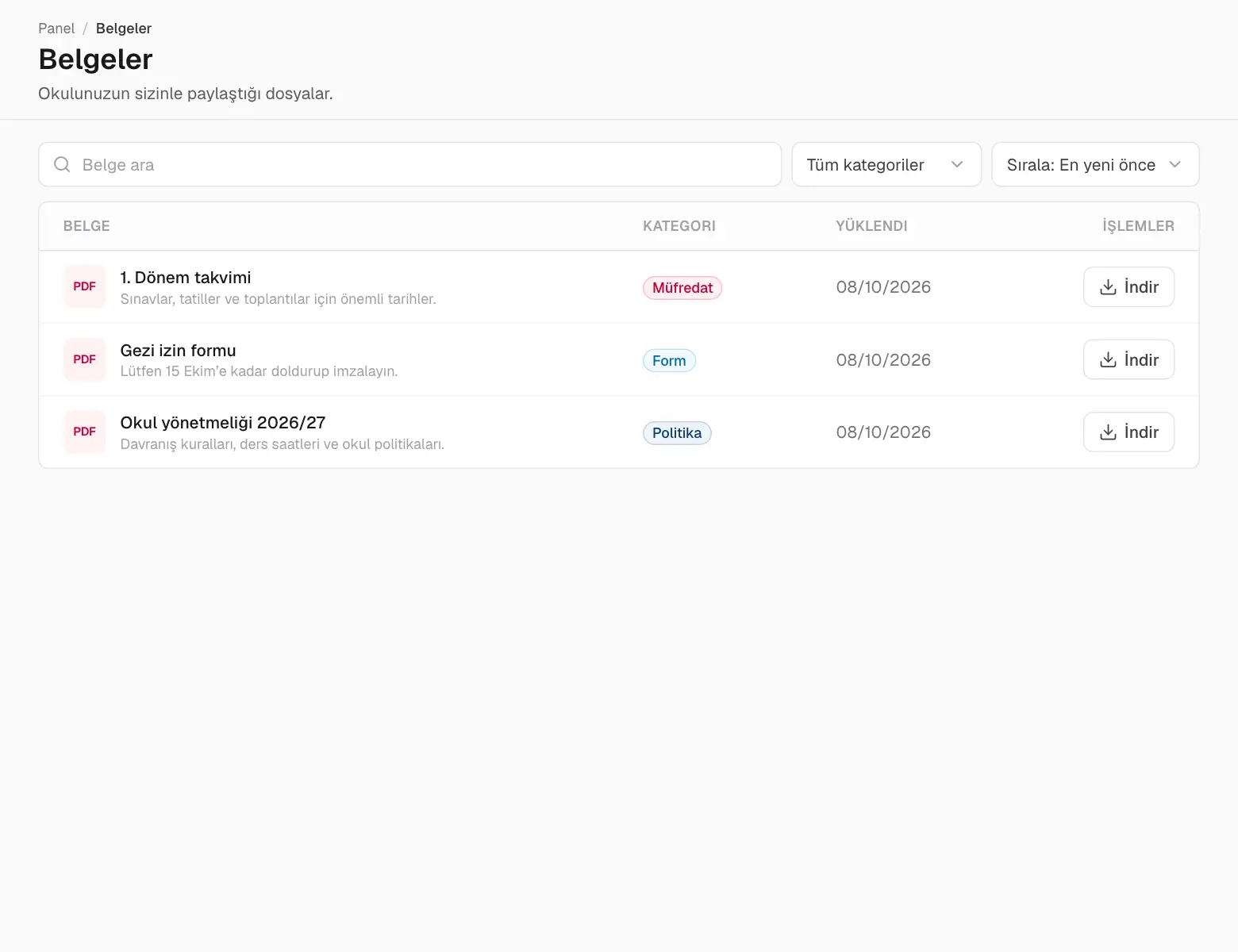1238x952 pixels.
Task: Open the Gezi izin formu title
Action: pos(179,351)
